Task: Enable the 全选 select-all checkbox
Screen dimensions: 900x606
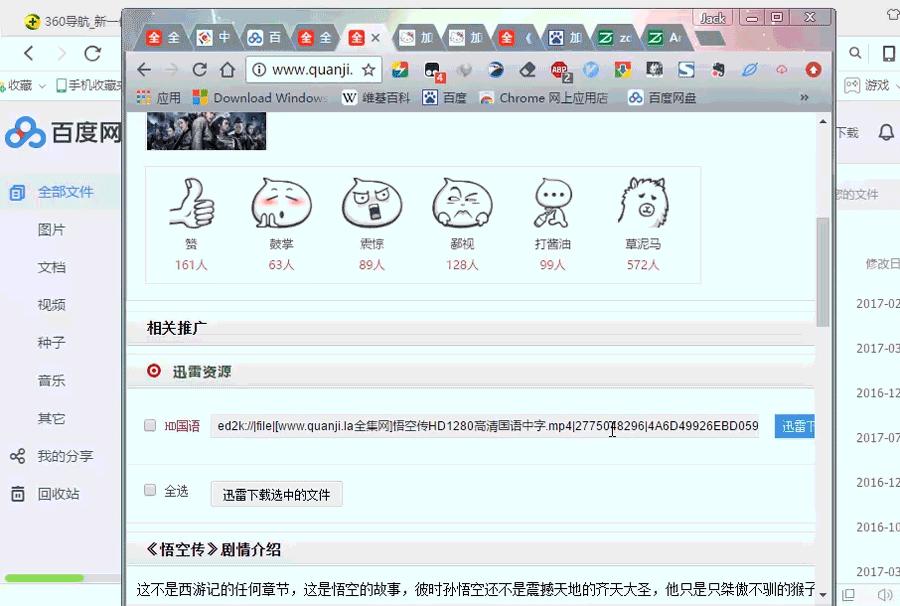Action: click(150, 490)
